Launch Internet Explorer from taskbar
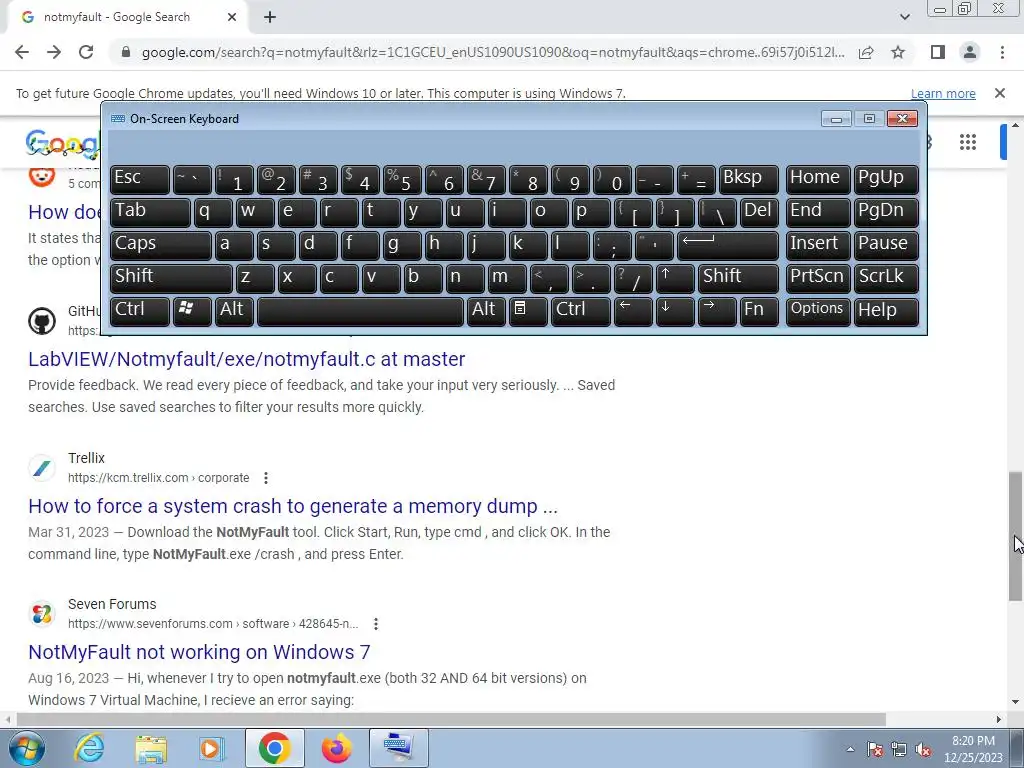Image resolution: width=1024 pixels, height=768 pixels. 89,748
